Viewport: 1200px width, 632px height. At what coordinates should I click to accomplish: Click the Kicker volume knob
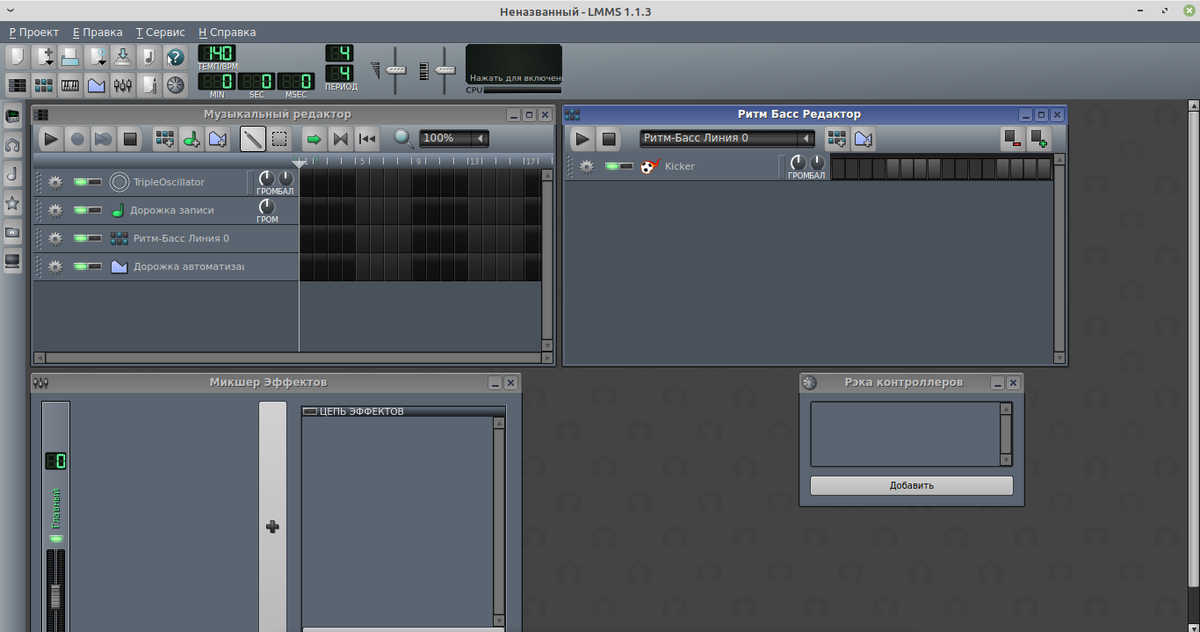point(798,162)
